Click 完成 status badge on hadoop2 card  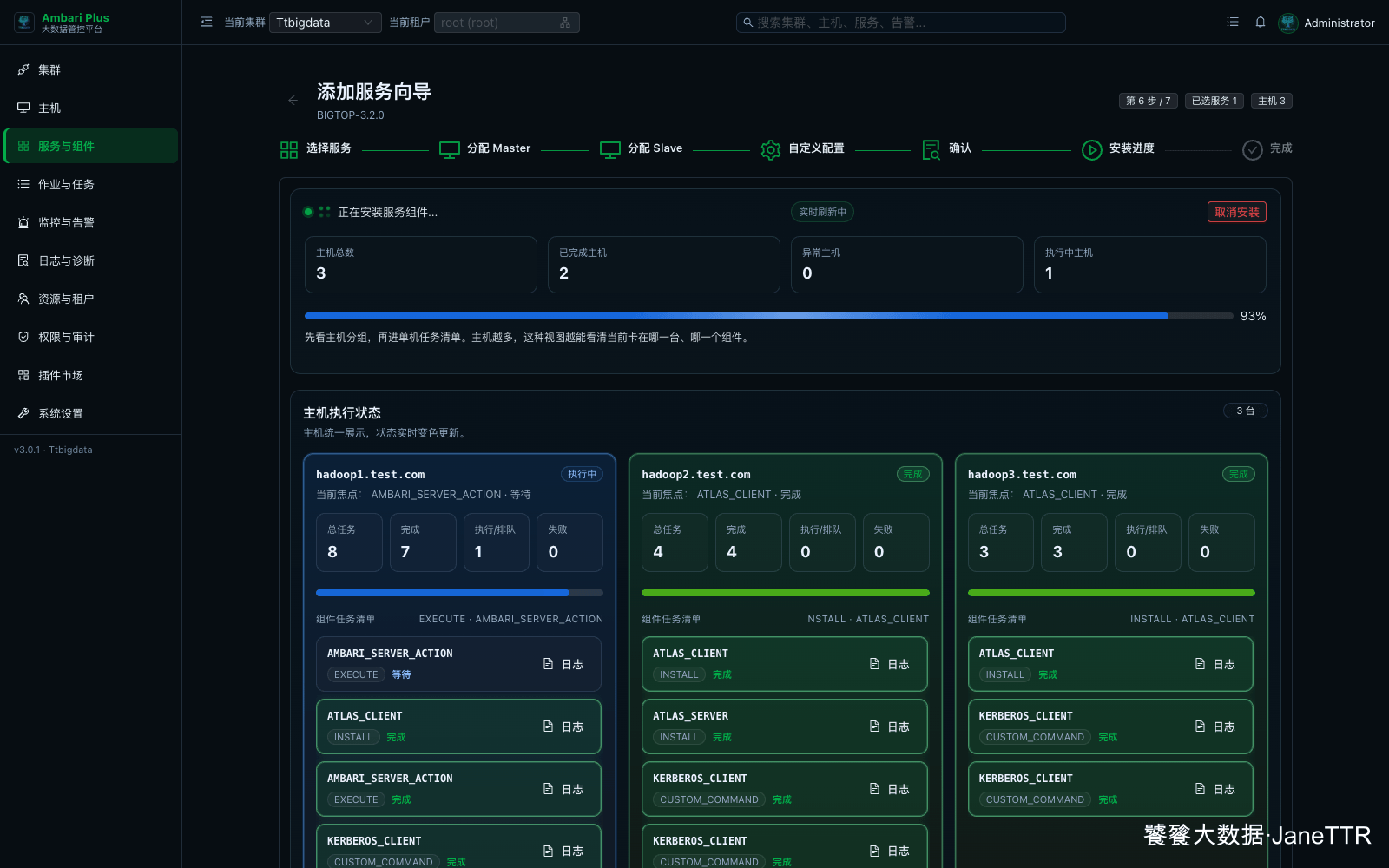tap(913, 474)
